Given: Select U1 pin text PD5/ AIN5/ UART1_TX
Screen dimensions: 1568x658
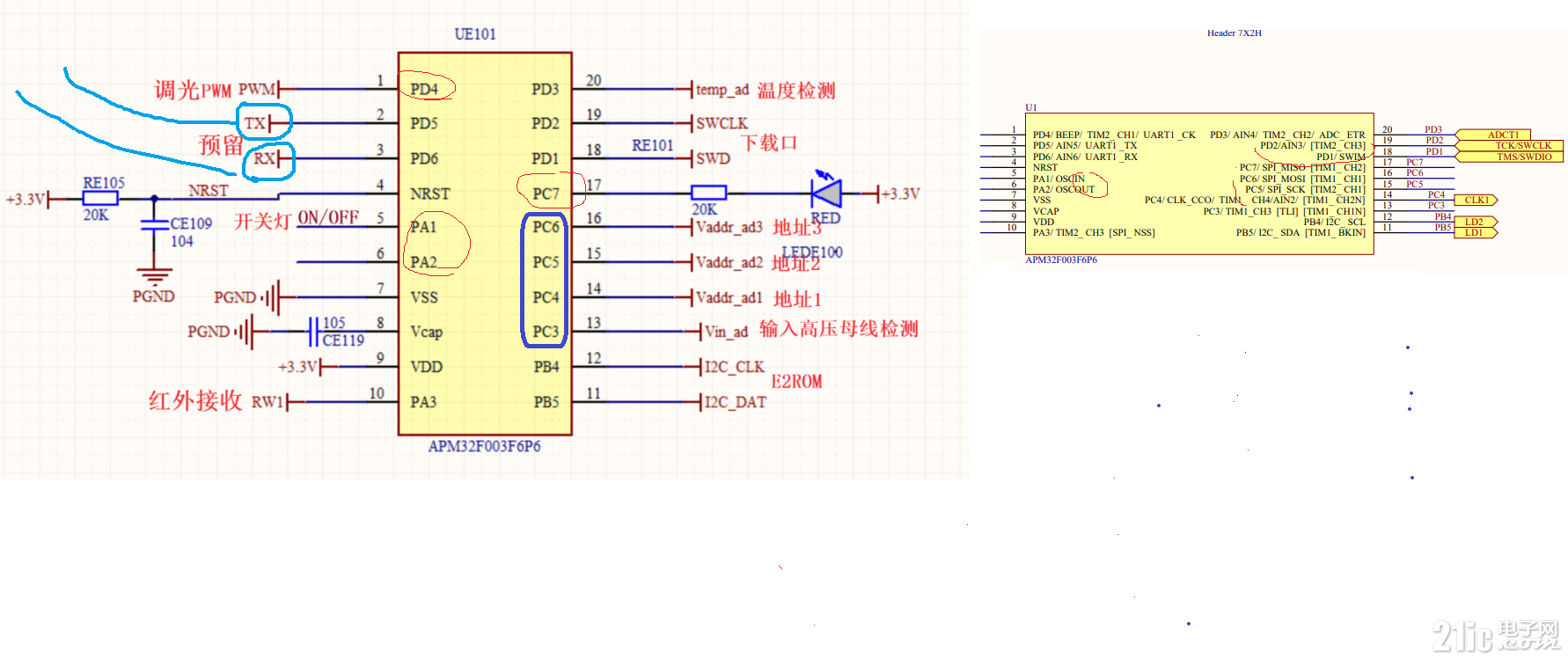Looking at the screenshot, I should (x=1085, y=145).
